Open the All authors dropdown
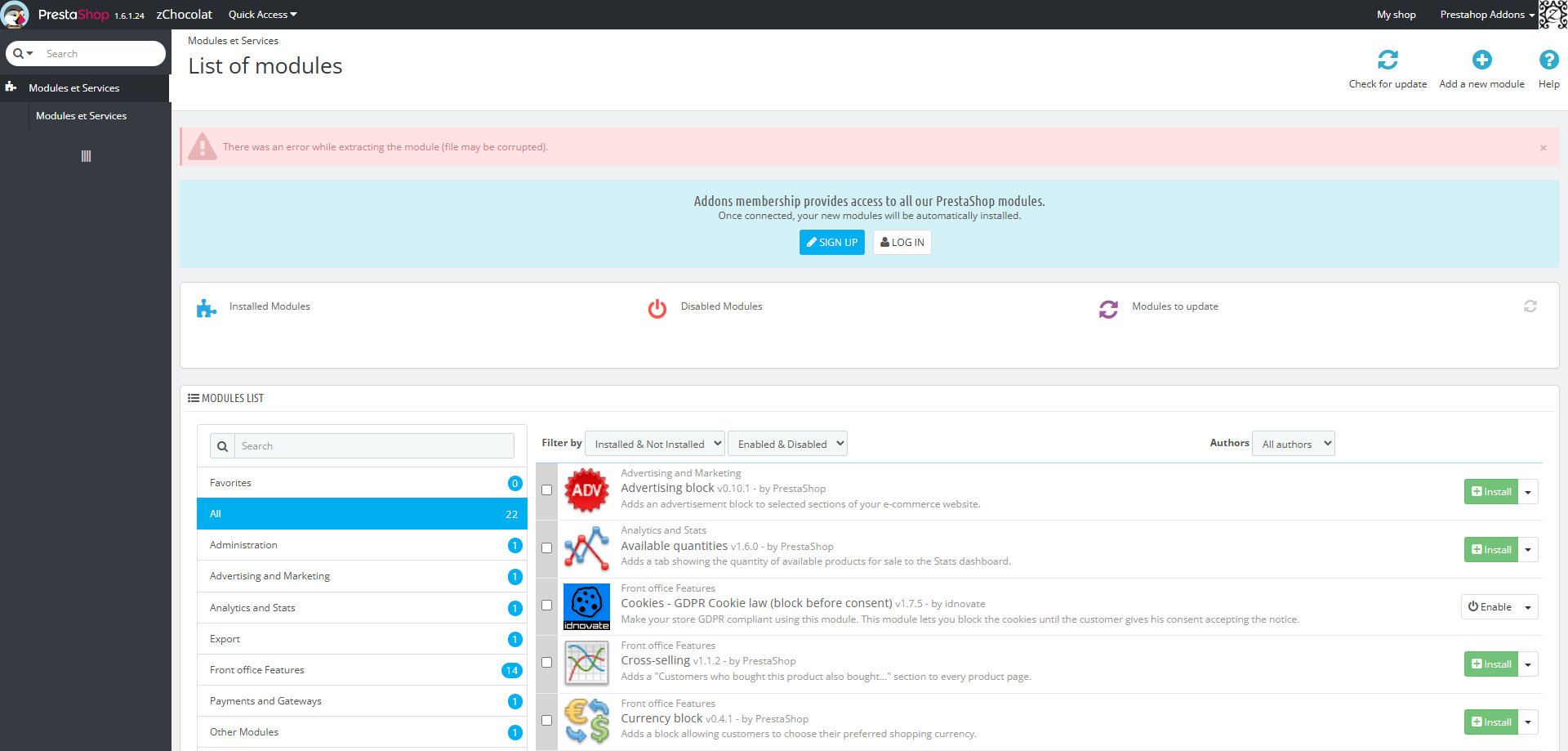Screen dimensions: 1568x751 point(1294,444)
